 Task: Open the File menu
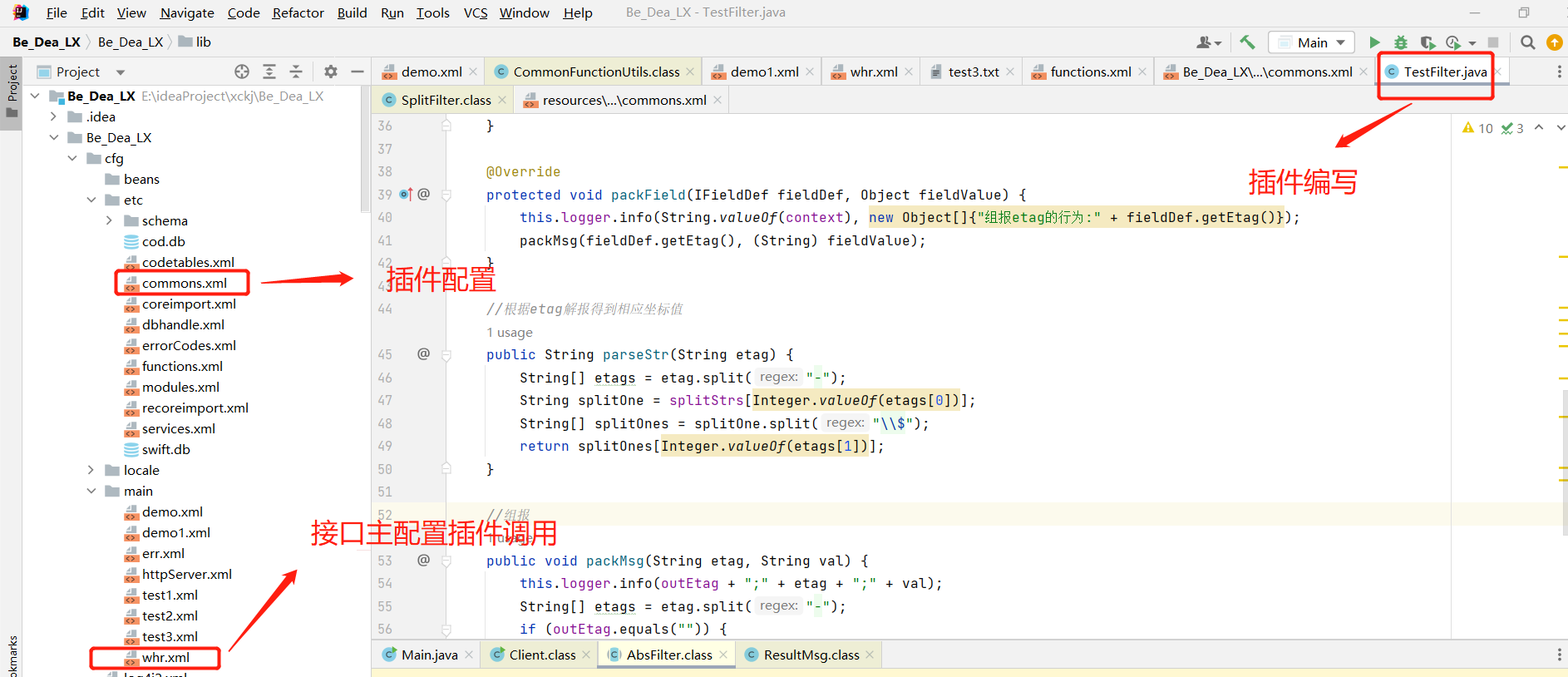point(57,12)
